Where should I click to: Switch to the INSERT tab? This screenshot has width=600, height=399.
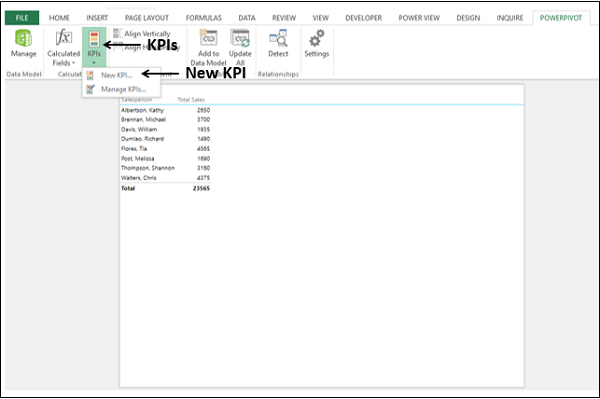coord(97,18)
